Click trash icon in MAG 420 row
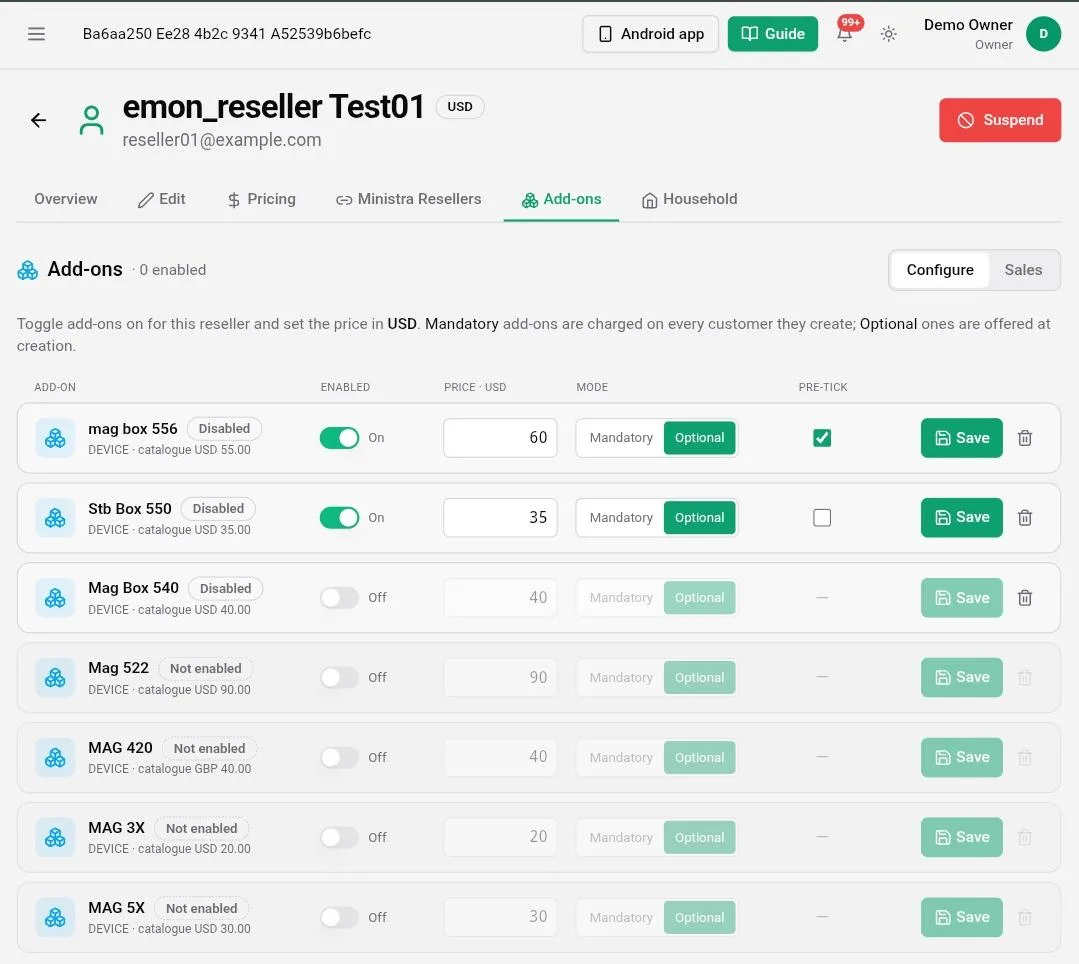The image size is (1079, 964). (1025, 758)
